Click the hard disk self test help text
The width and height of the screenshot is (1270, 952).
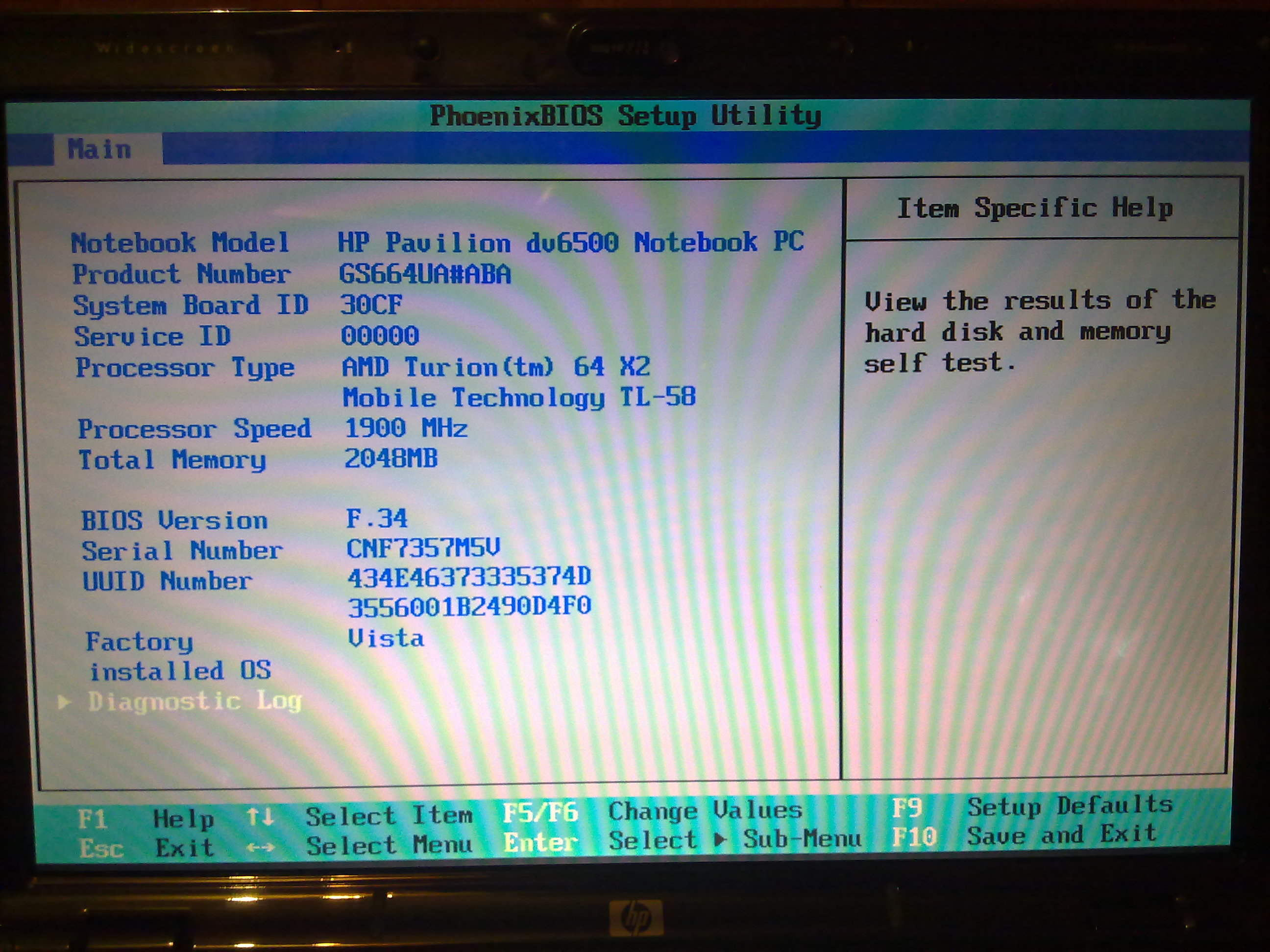1040,332
